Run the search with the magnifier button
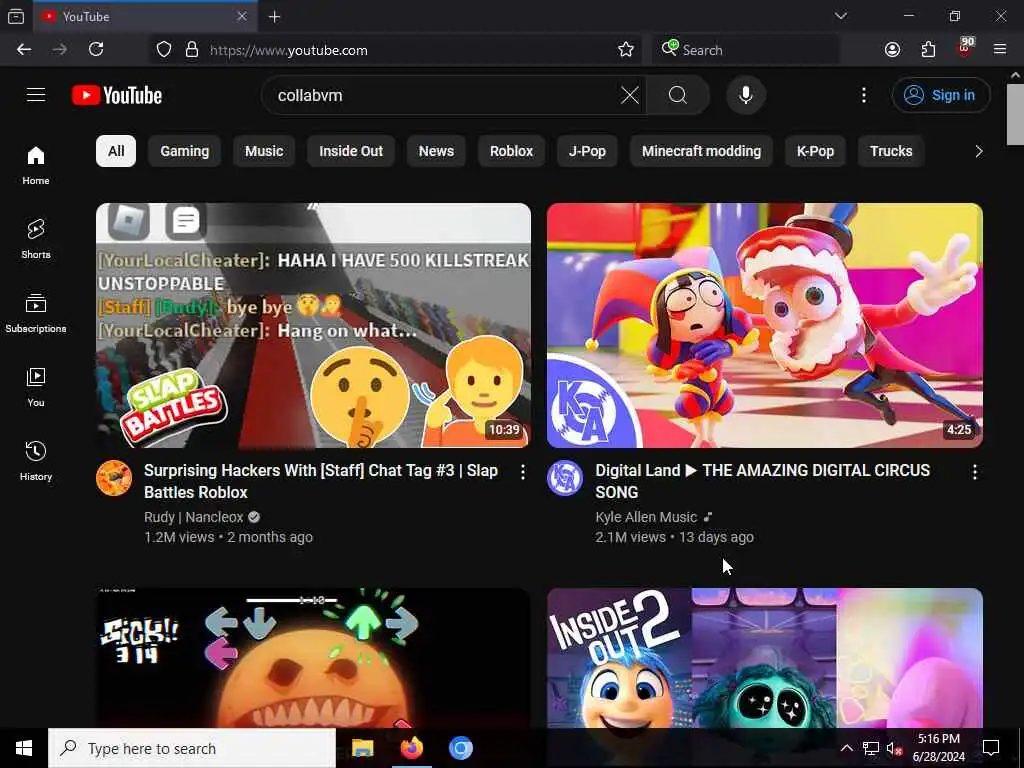1024x768 pixels. tap(678, 95)
